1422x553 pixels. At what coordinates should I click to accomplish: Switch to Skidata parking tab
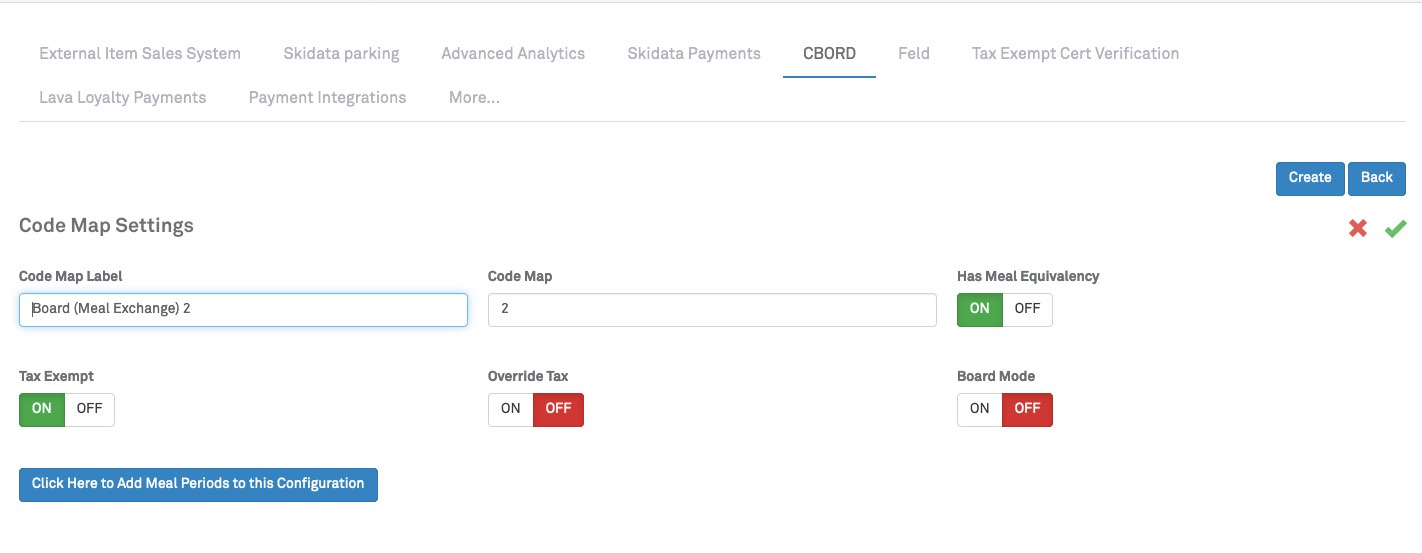coord(341,54)
